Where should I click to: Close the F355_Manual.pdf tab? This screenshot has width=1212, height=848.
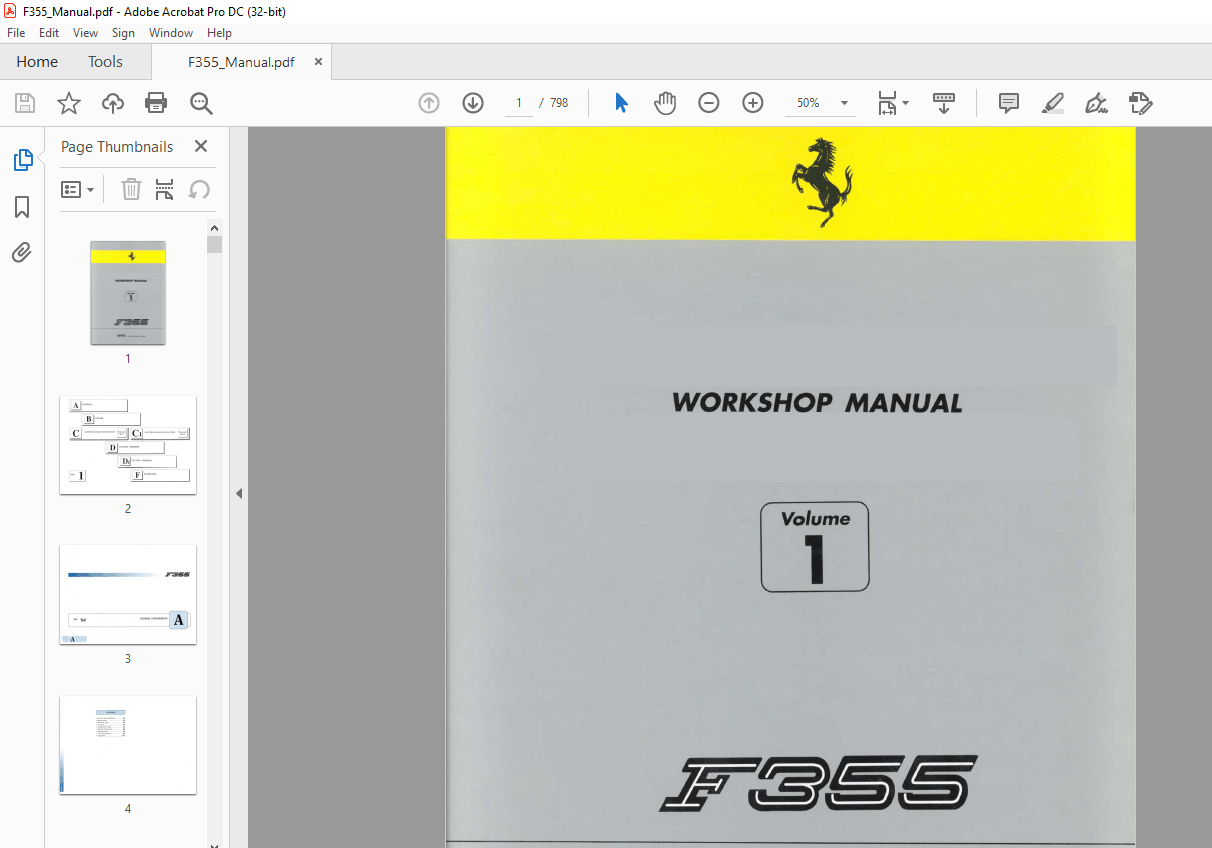pos(319,62)
